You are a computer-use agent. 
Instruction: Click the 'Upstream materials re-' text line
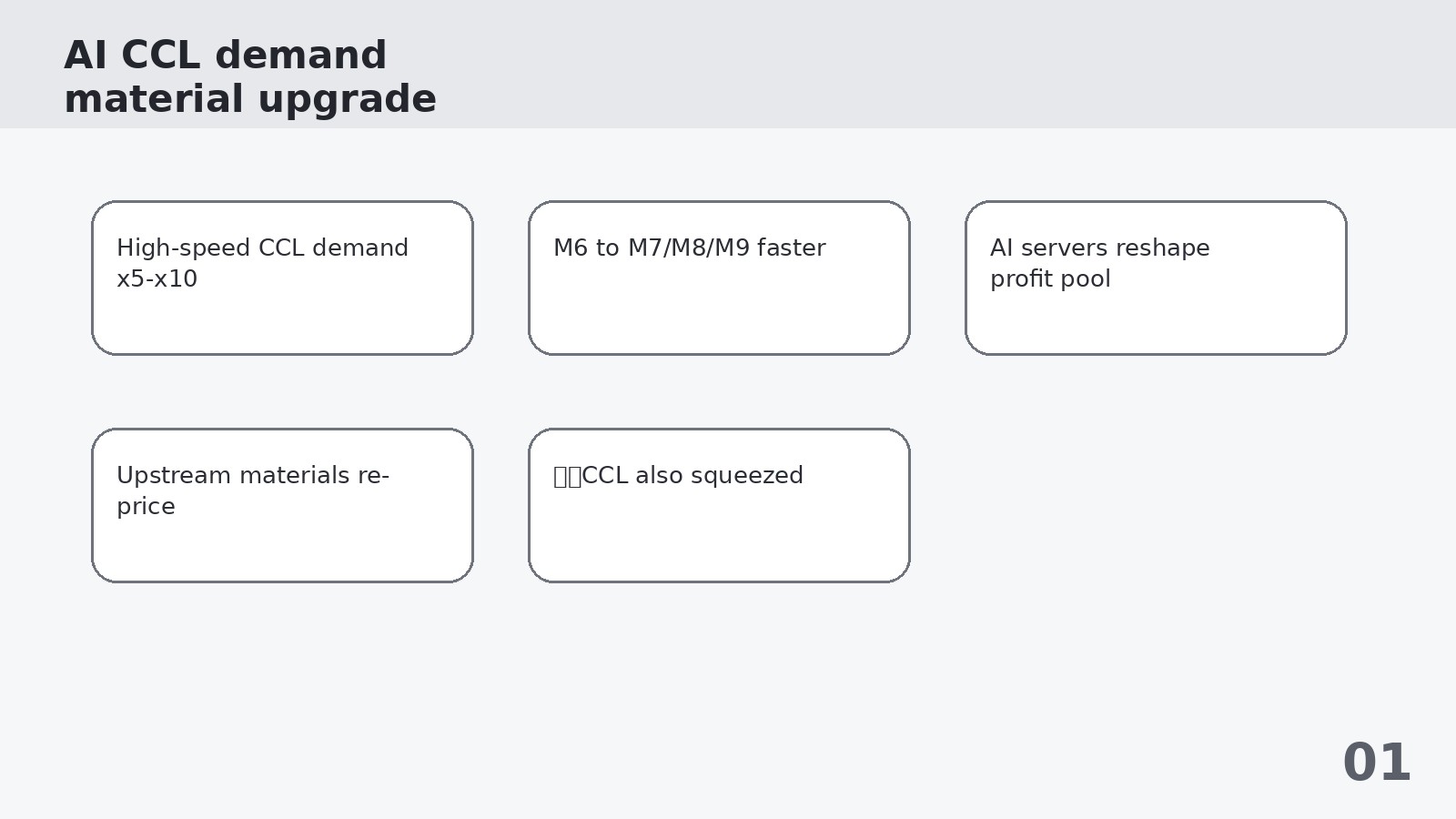pyautogui.click(x=253, y=476)
